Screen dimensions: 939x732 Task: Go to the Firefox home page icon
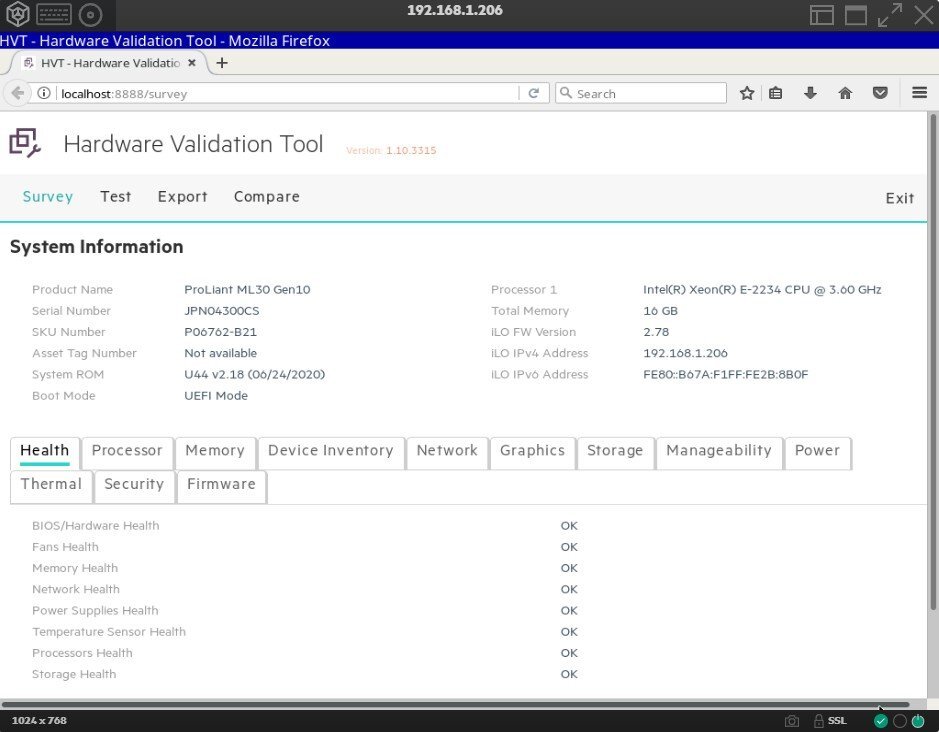pos(845,93)
